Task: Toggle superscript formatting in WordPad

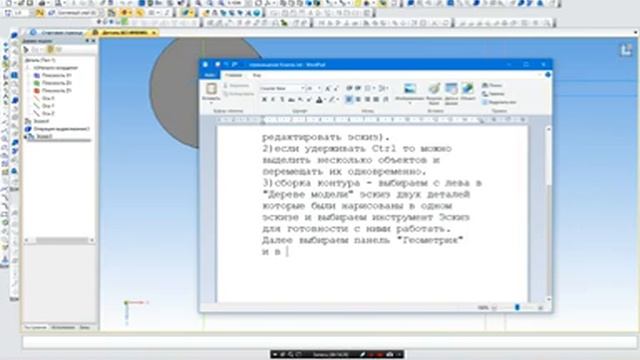Action: coord(309,99)
